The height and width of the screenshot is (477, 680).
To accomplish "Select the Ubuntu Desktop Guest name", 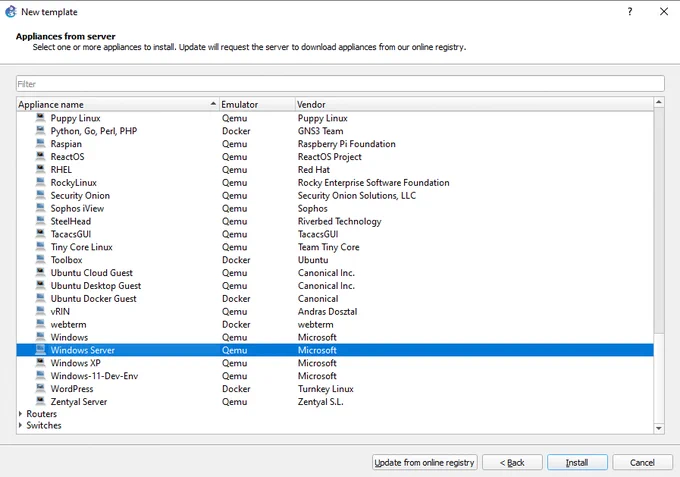I will [x=96, y=286].
